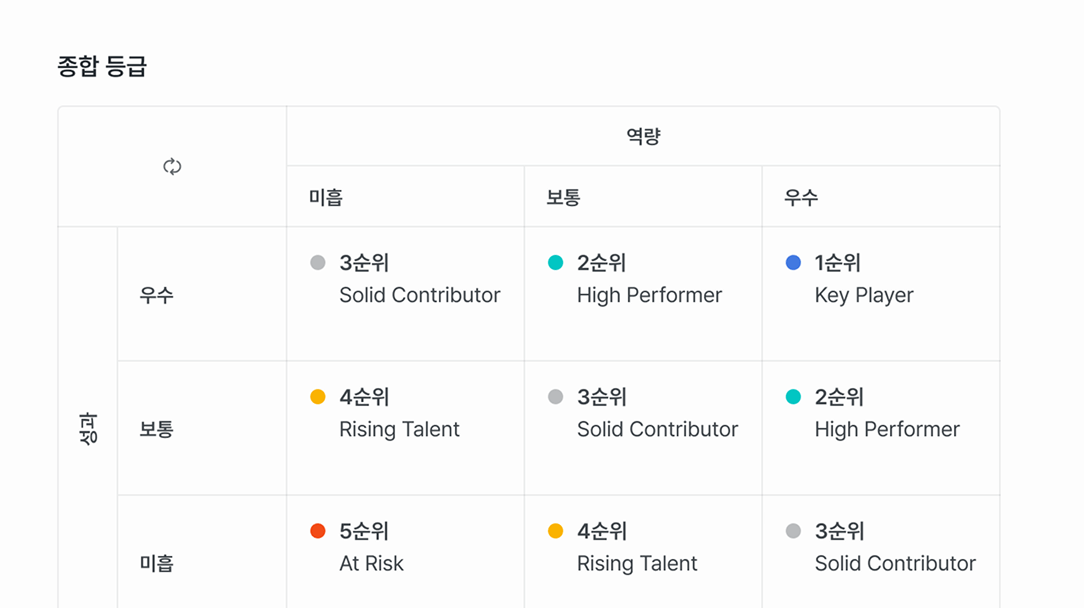
Task: Click the blue dot beside 1순위 Key Player
Action: coord(793,263)
